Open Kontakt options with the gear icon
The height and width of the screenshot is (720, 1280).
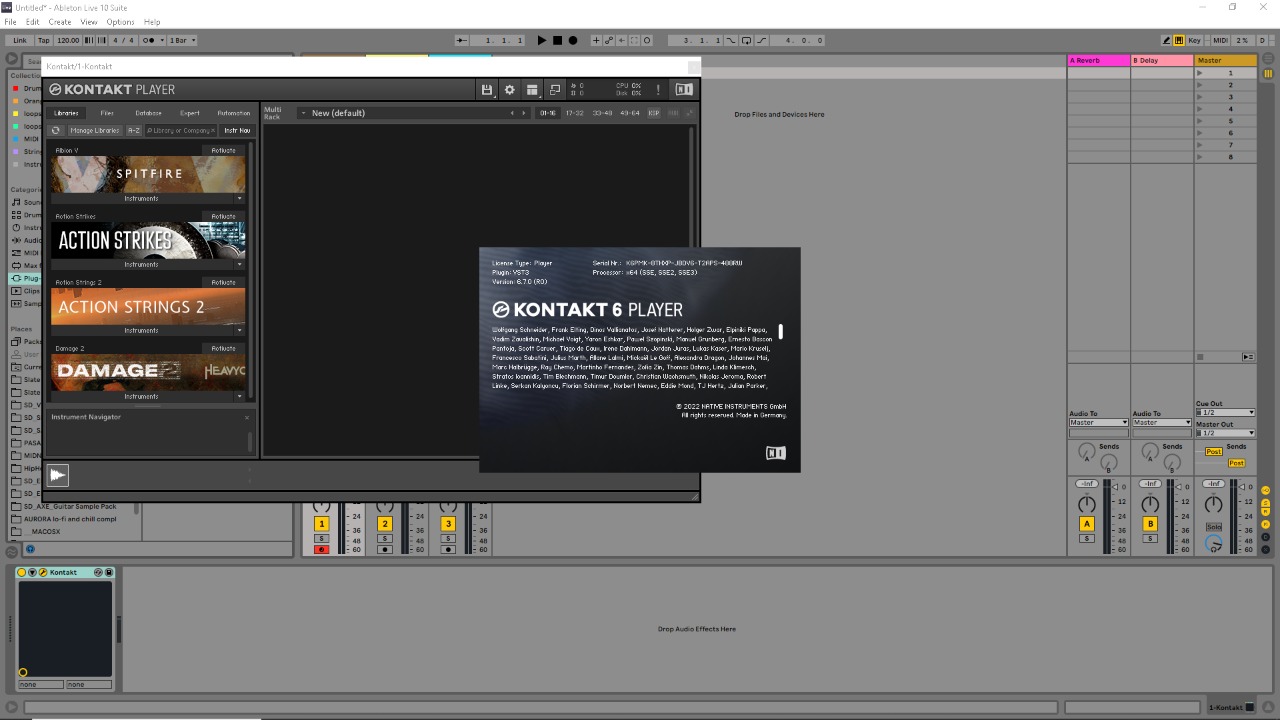pos(509,89)
